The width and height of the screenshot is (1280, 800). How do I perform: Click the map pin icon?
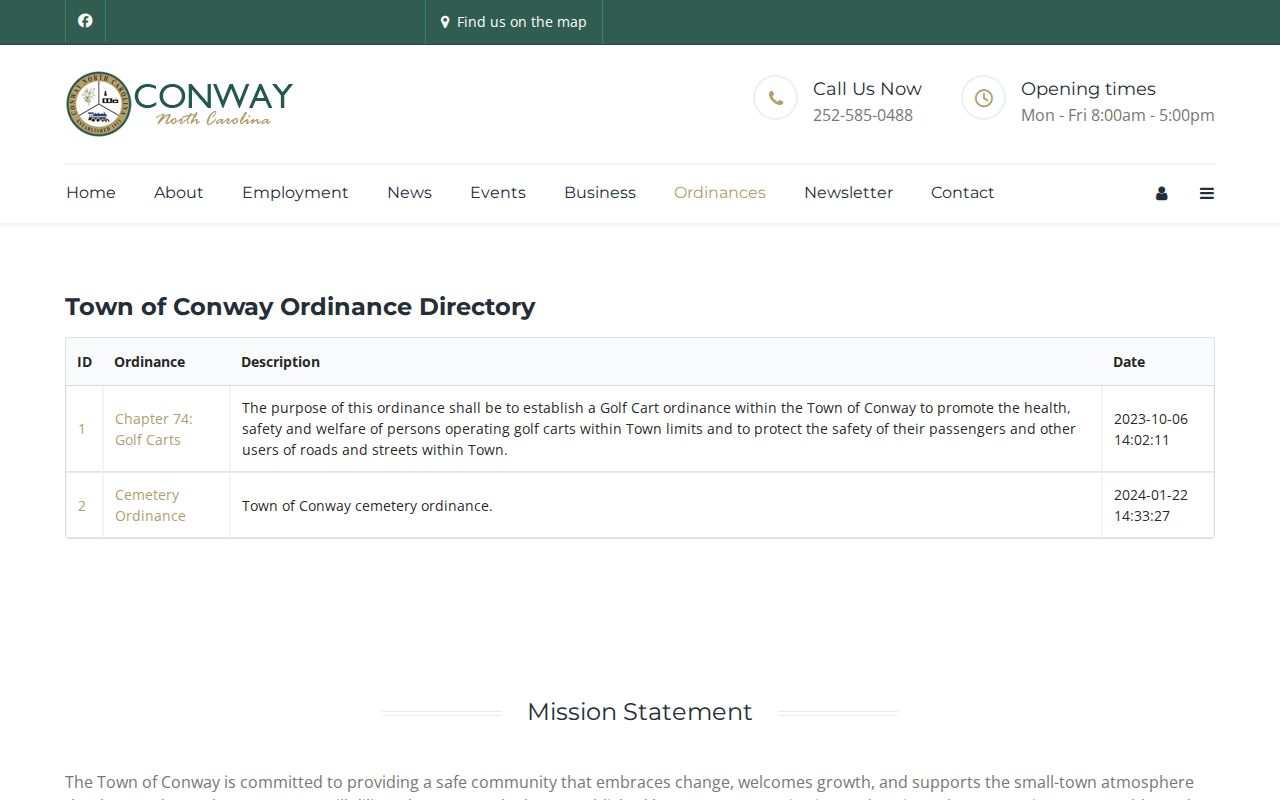[445, 22]
